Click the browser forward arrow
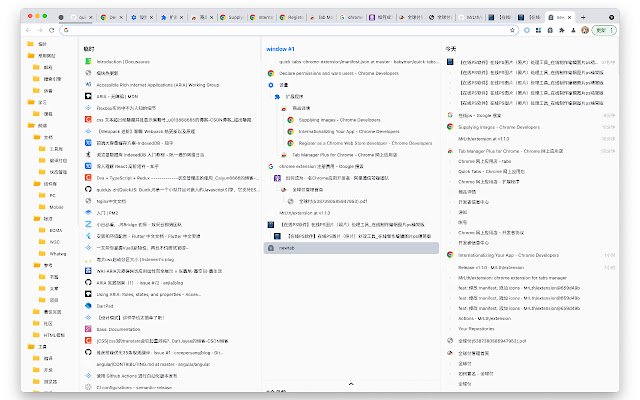 40,30
